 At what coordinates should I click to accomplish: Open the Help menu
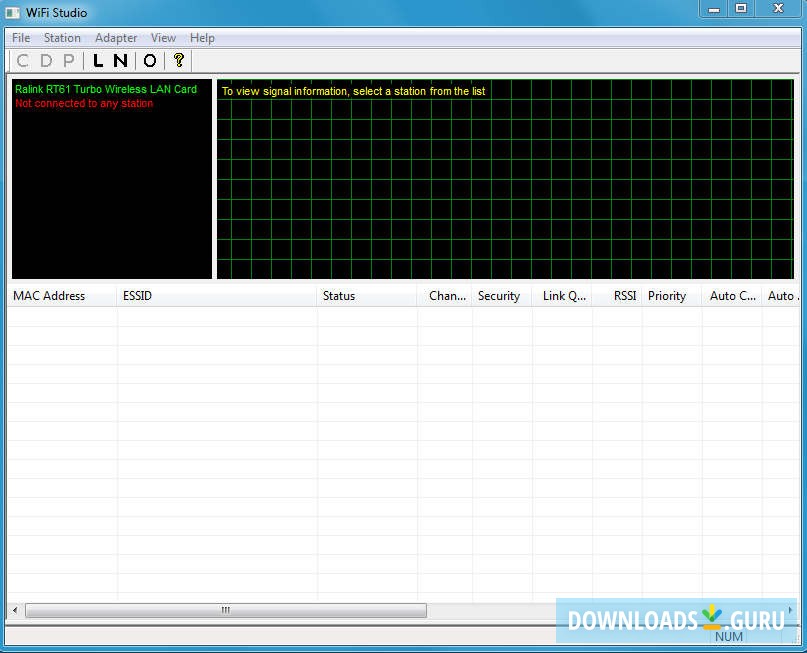[202, 38]
